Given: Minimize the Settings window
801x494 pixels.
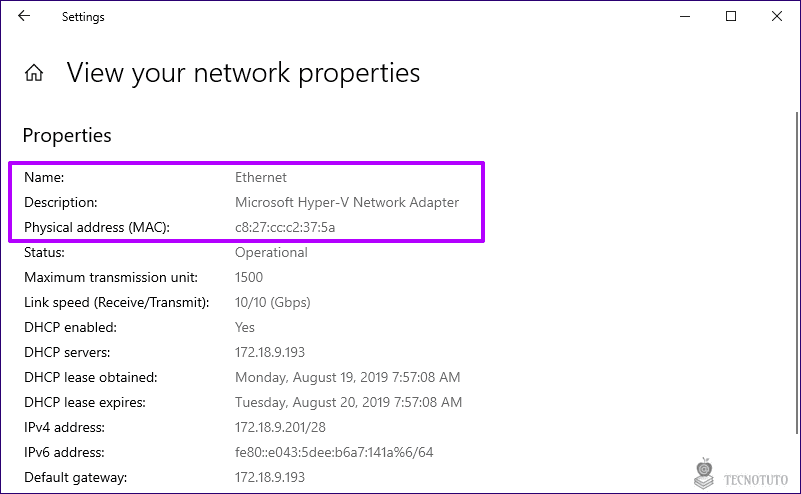Looking at the screenshot, I should pyautogui.click(x=685, y=16).
